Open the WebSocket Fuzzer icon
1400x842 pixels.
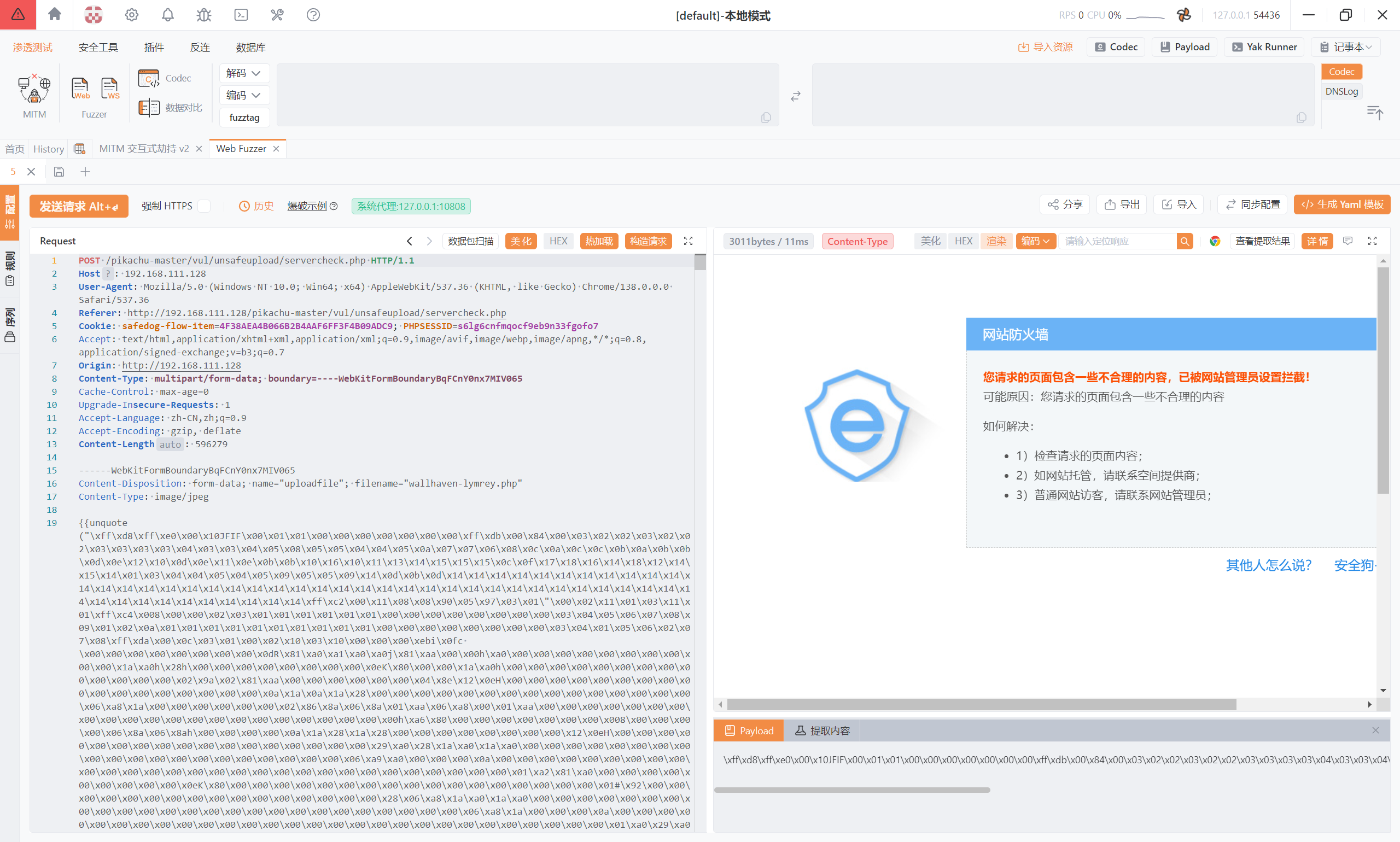[109, 89]
